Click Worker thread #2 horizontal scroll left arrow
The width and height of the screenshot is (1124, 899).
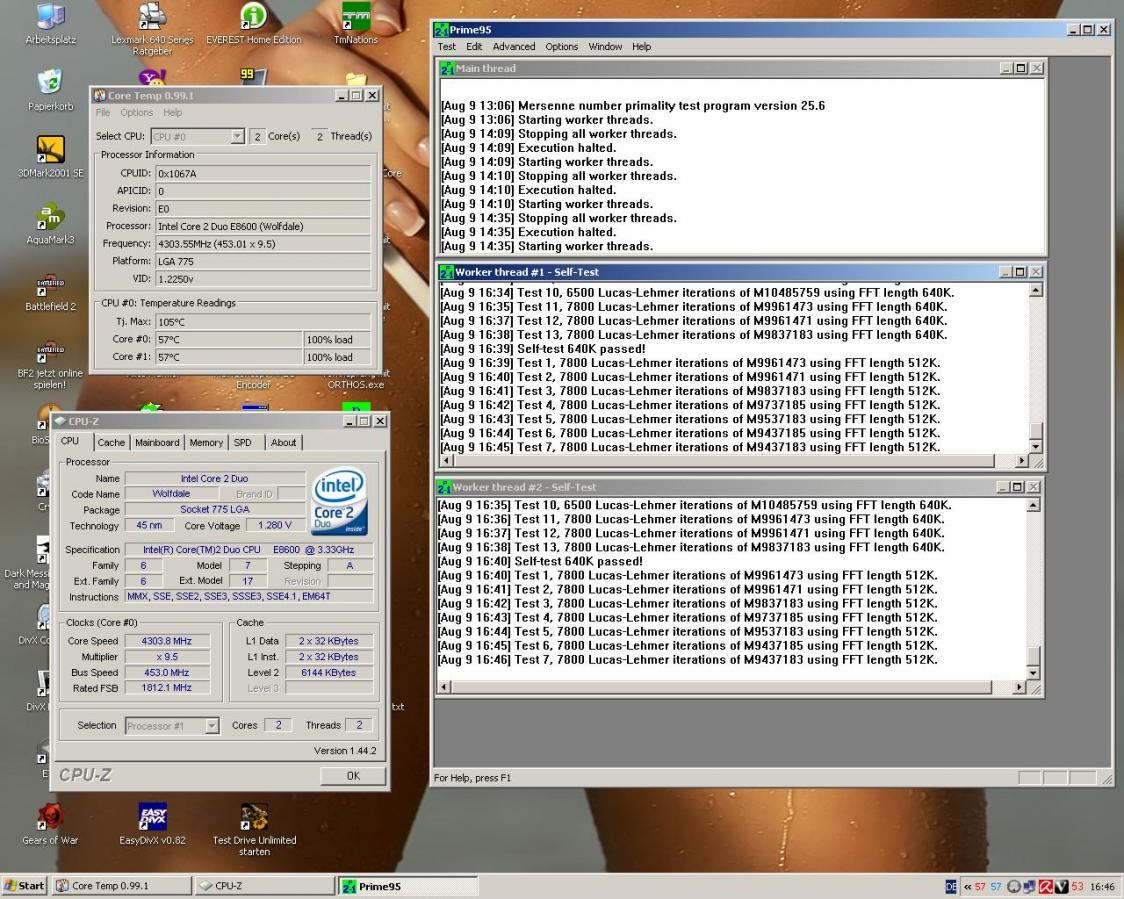coord(444,688)
